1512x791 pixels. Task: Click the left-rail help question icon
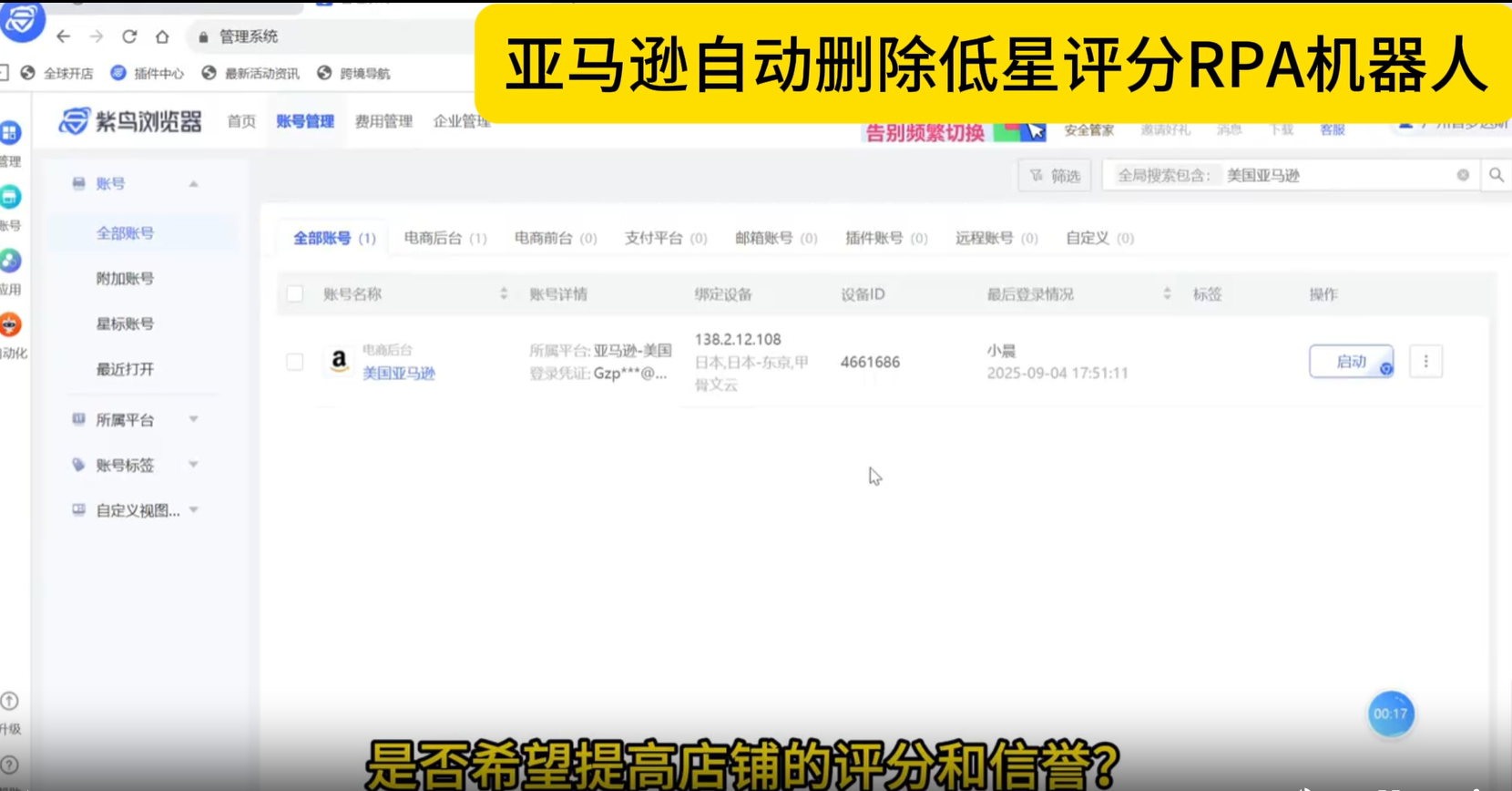[x=9, y=765]
